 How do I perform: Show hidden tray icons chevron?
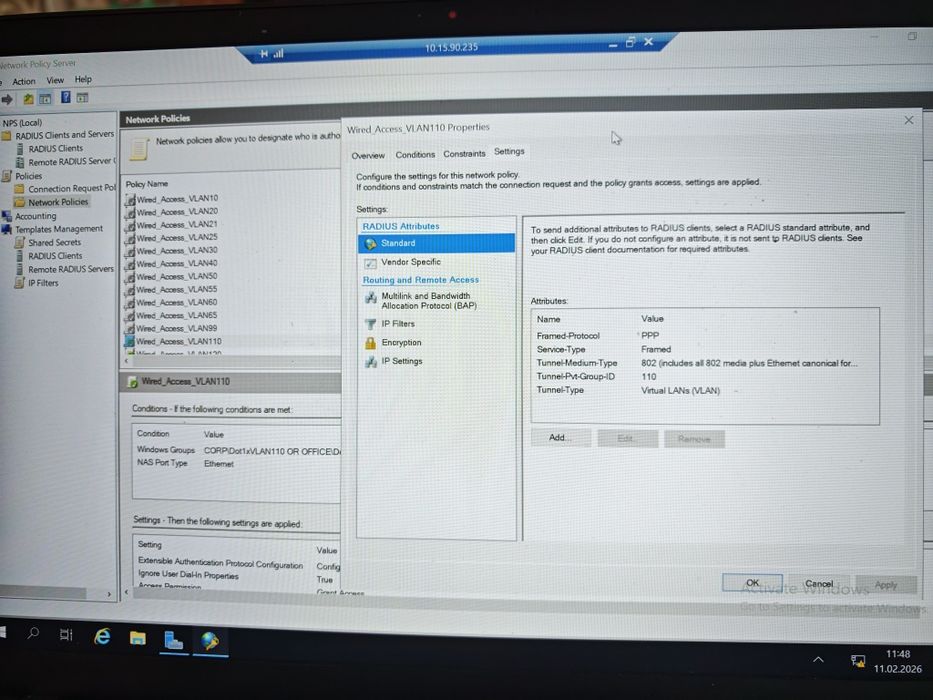819,659
